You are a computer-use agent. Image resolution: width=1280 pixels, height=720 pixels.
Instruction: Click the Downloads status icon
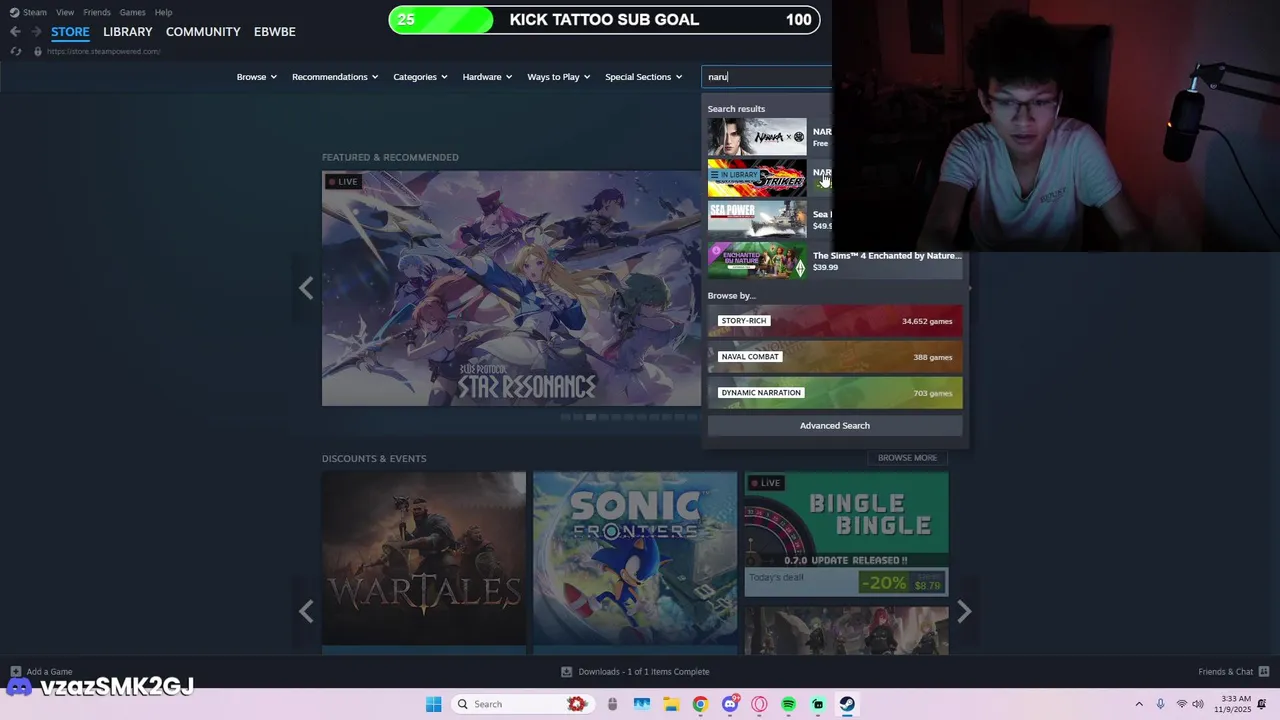tap(566, 672)
